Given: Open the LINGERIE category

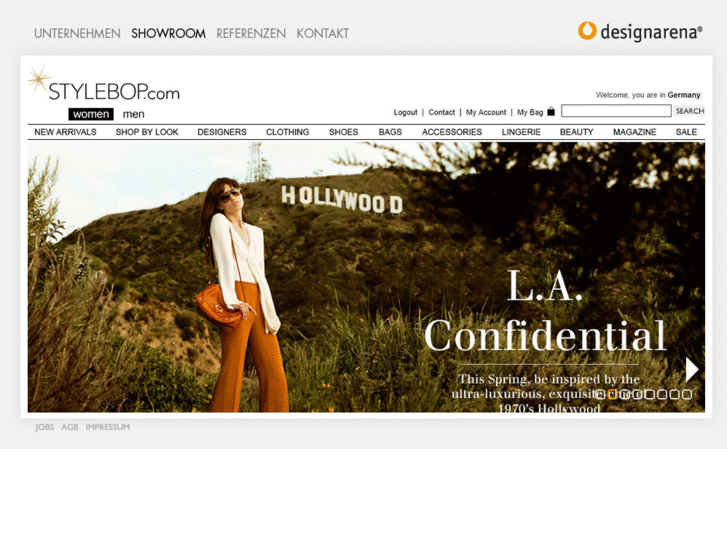Looking at the screenshot, I should (x=521, y=132).
